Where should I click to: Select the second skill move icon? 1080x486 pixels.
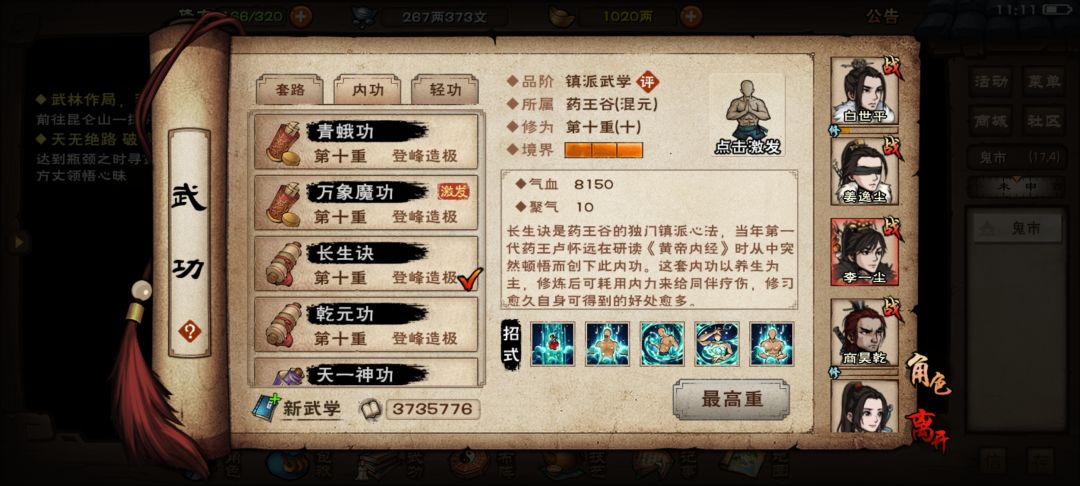coord(608,344)
